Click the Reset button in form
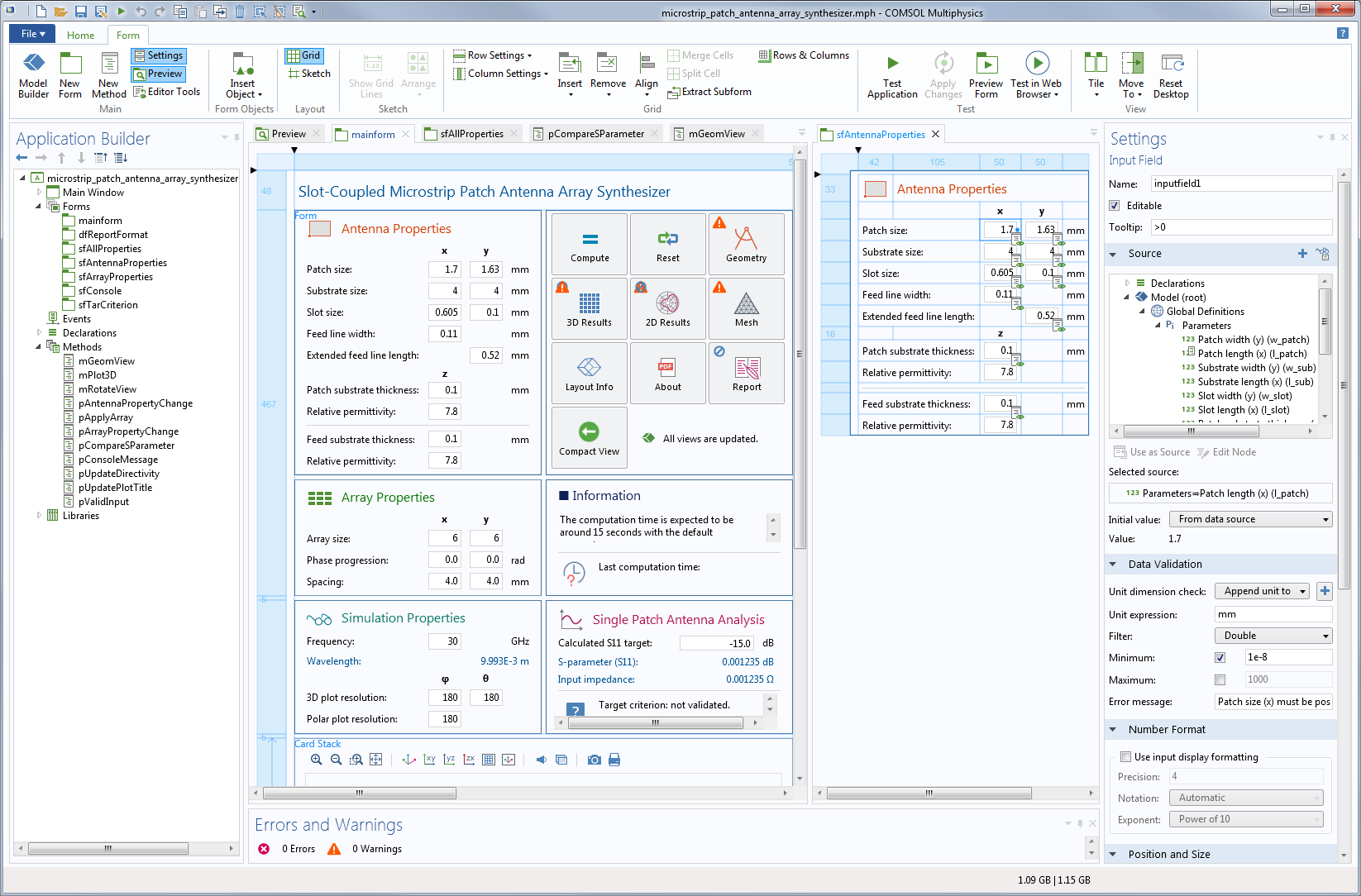This screenshot has width=1361, height=896. [x=668, y=245]
